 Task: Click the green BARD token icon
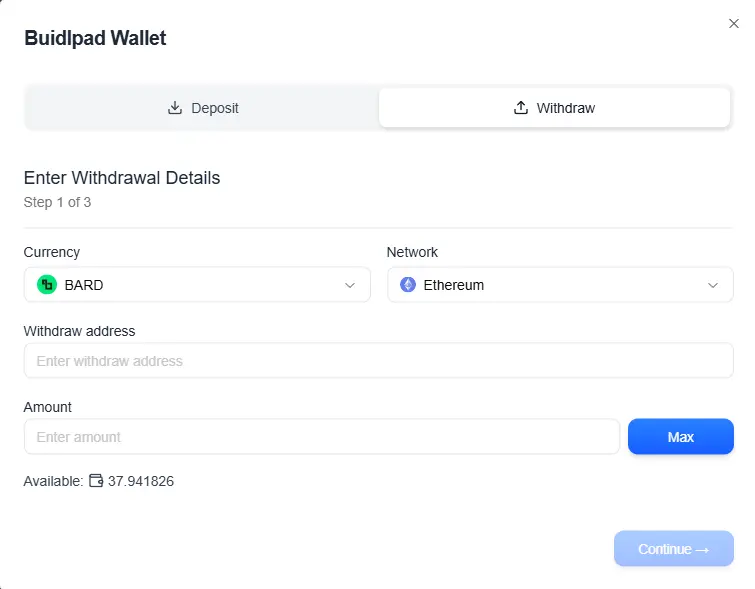click(x=47, y=285)
